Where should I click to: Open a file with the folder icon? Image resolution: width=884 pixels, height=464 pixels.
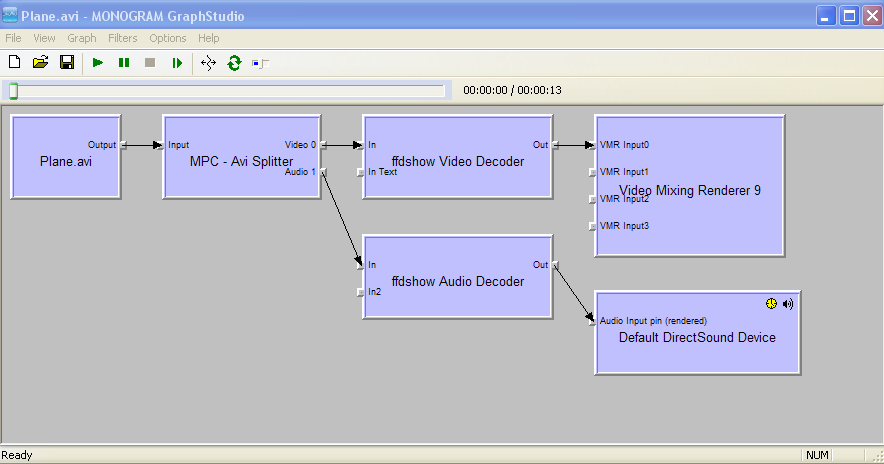(x=41, y=63)
